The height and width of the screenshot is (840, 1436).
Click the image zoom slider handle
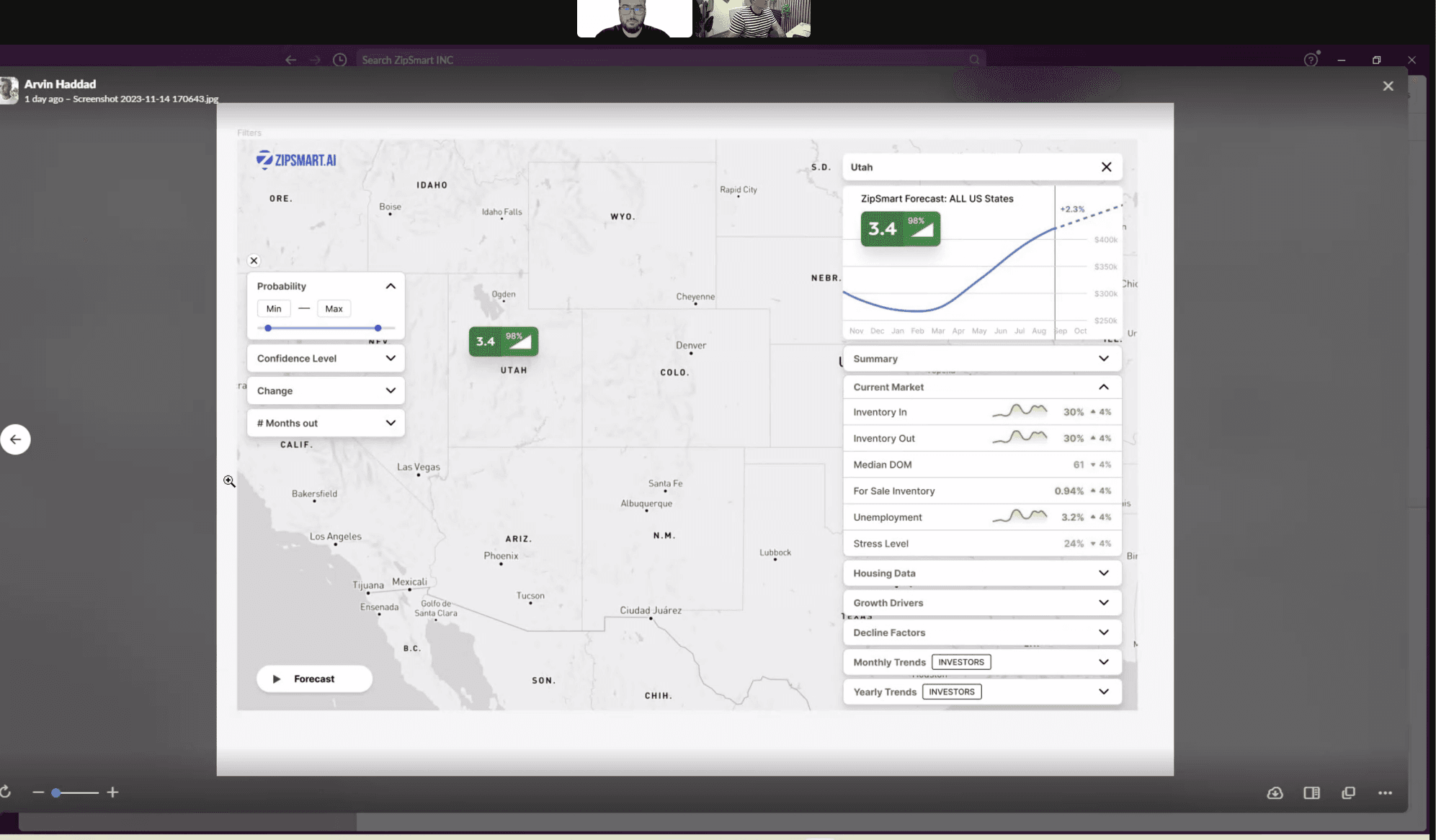click(55, 792)
